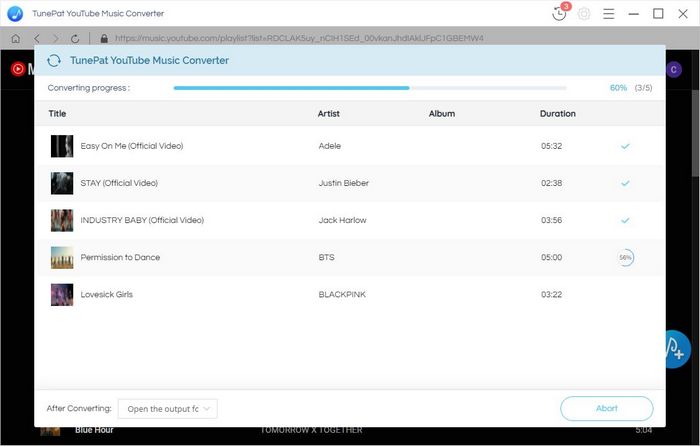The height and width of the screenshot is (446, 700).
Task: Open the conversion history clock icon
Action: pos(559,14)
